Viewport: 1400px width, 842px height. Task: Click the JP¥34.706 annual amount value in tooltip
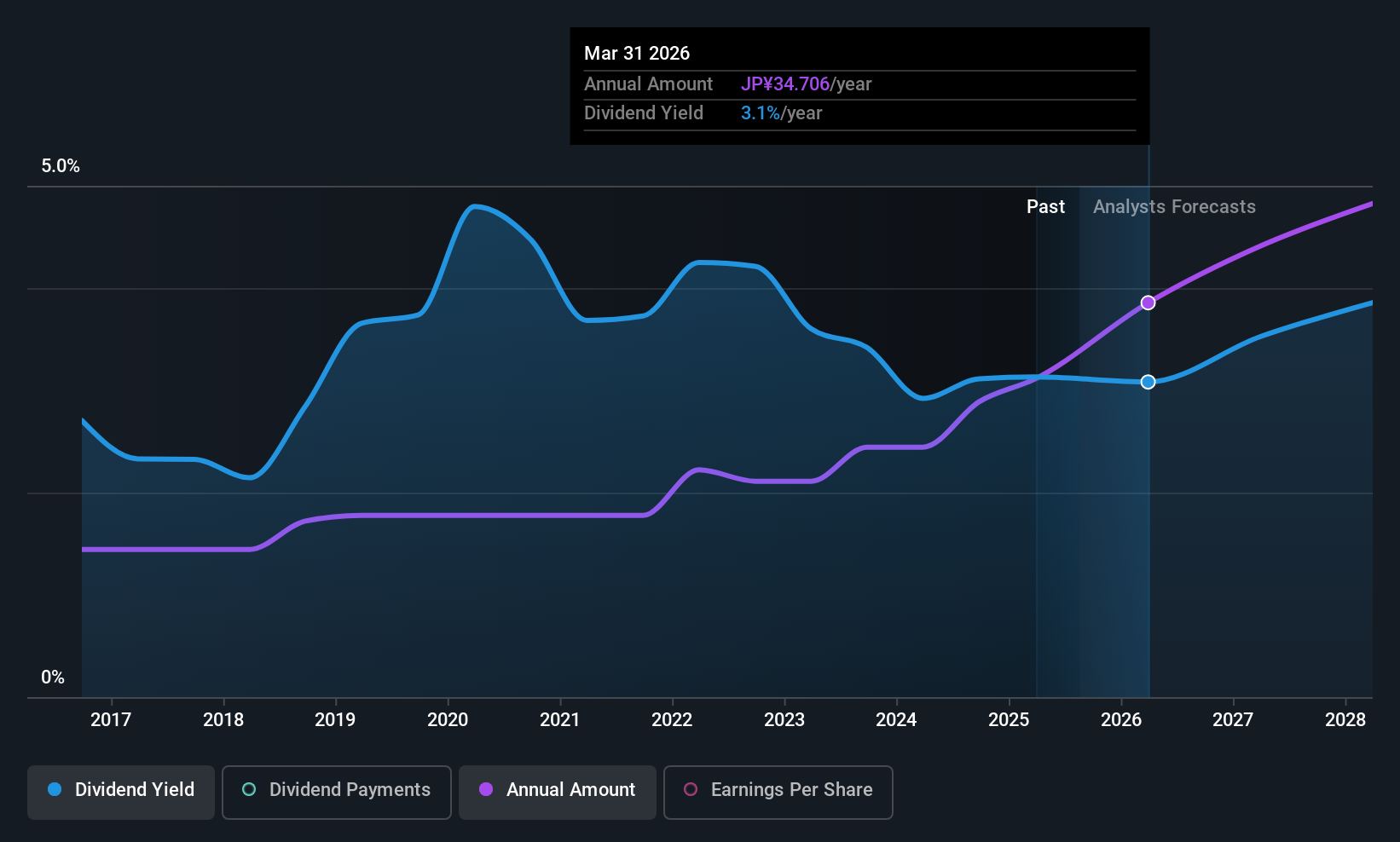(x=784, y=84)
